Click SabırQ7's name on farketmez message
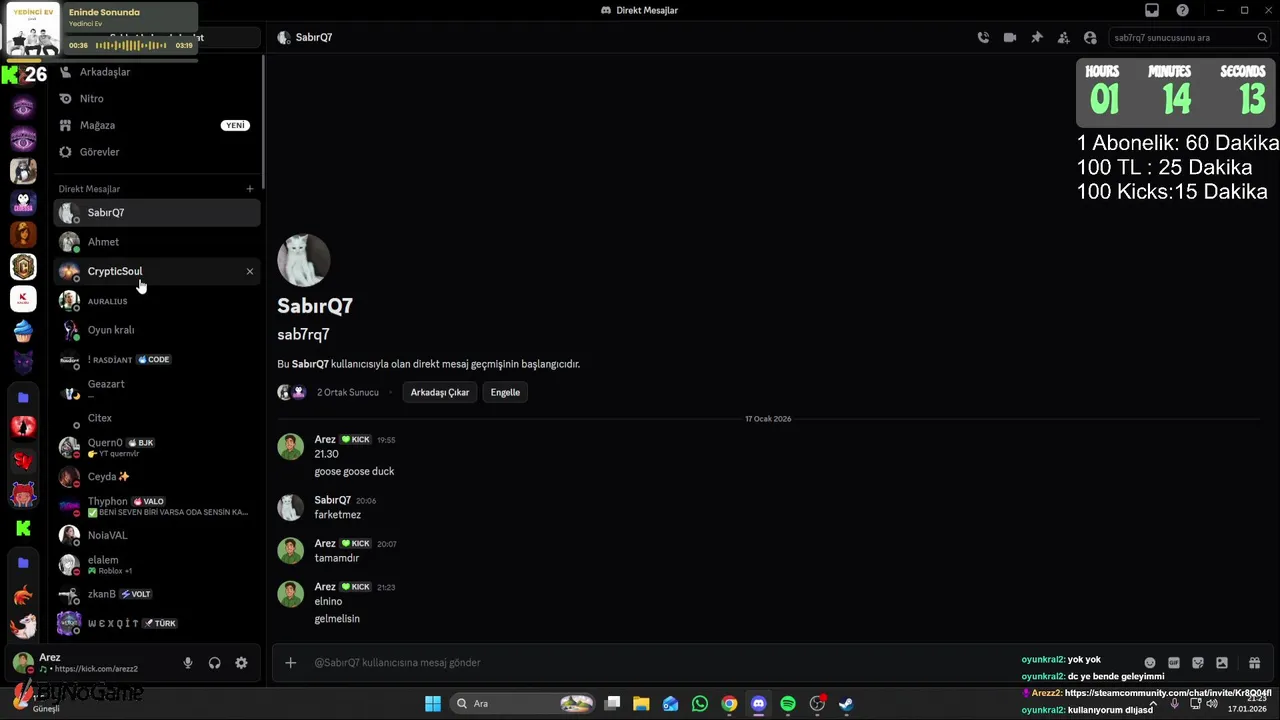Viewport: 1280px width, 720px height. [x=333, y=500]
